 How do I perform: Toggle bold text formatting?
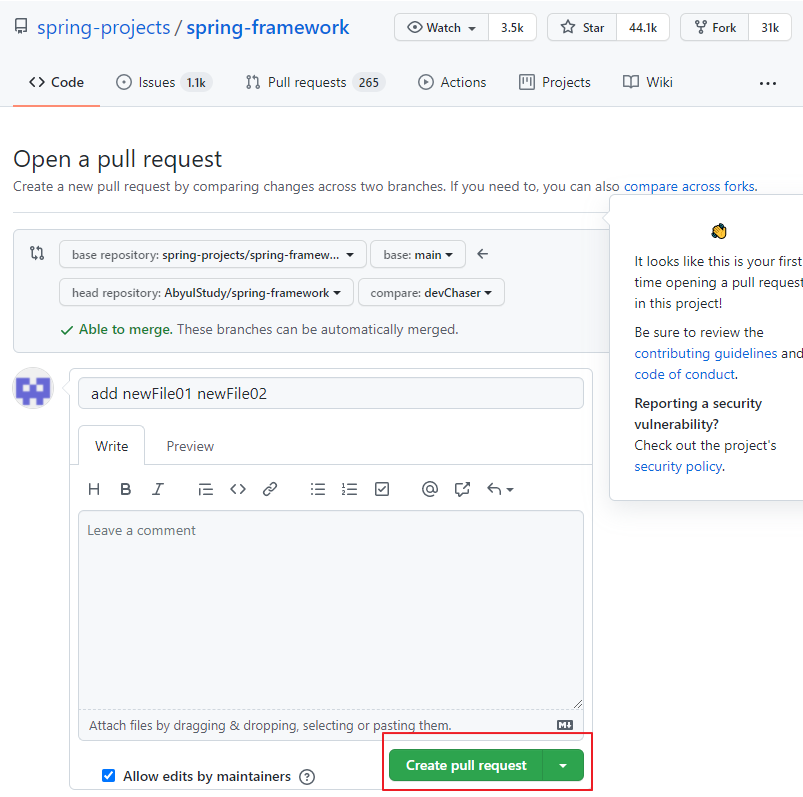pyautogui.click(x=125, y=489)
